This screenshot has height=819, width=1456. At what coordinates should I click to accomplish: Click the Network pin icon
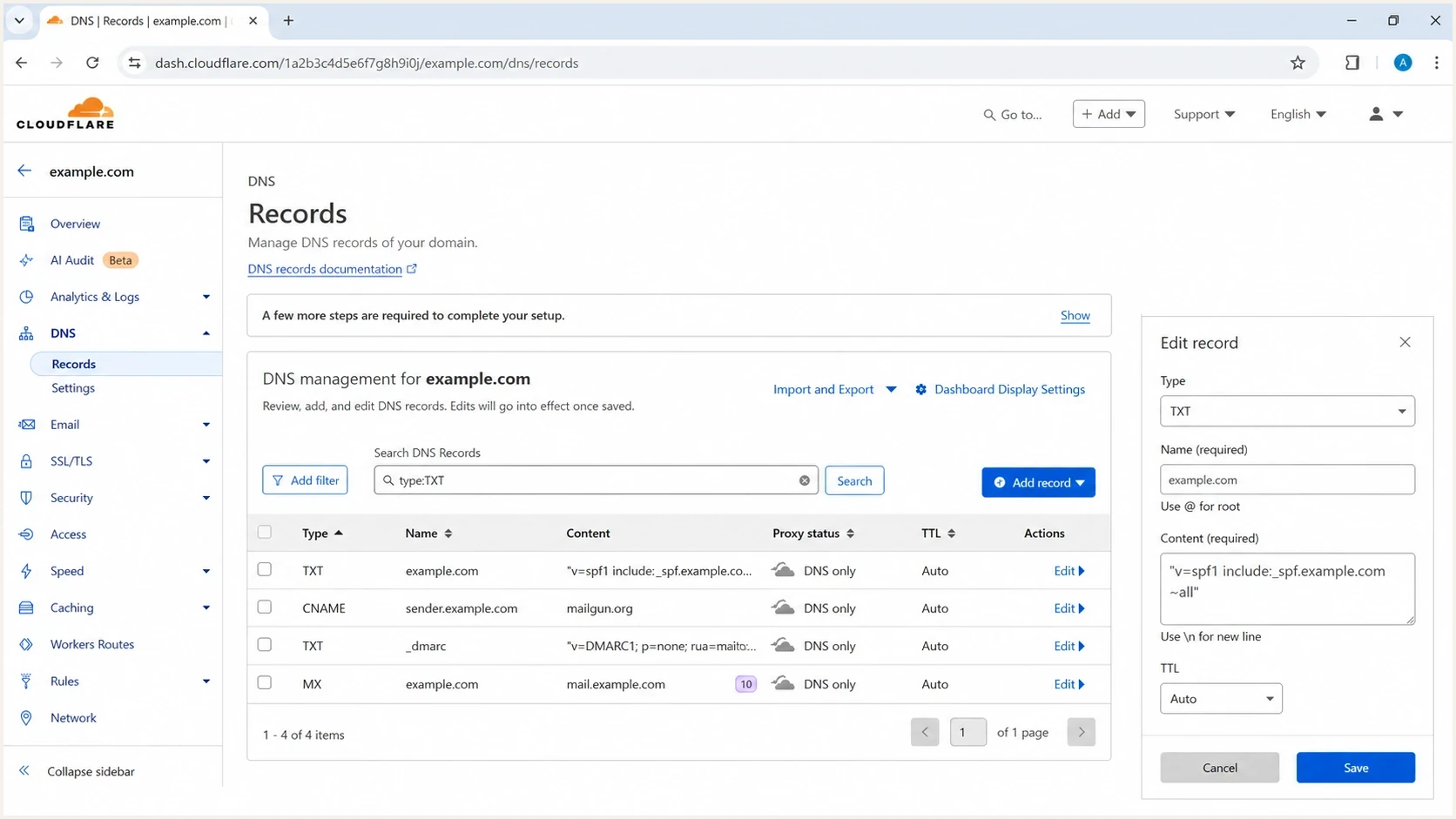tap(26, 718)
